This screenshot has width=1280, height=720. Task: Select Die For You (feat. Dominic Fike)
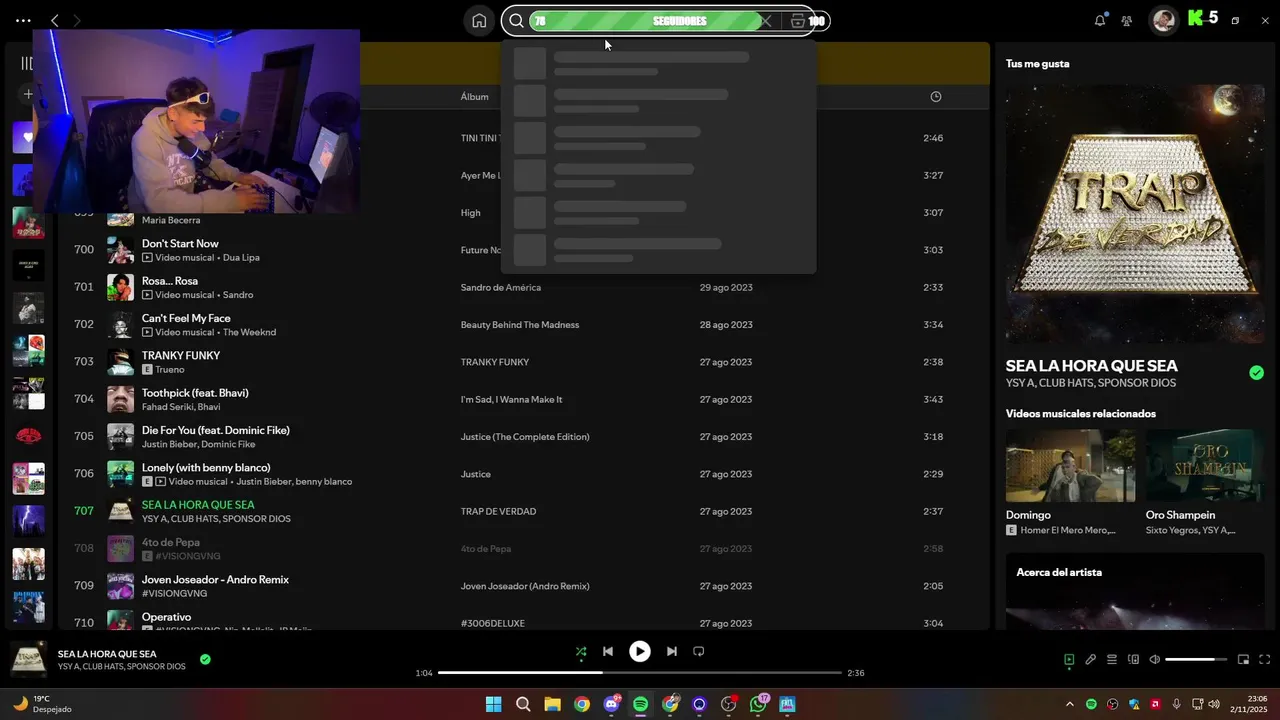tap(216, 430)
